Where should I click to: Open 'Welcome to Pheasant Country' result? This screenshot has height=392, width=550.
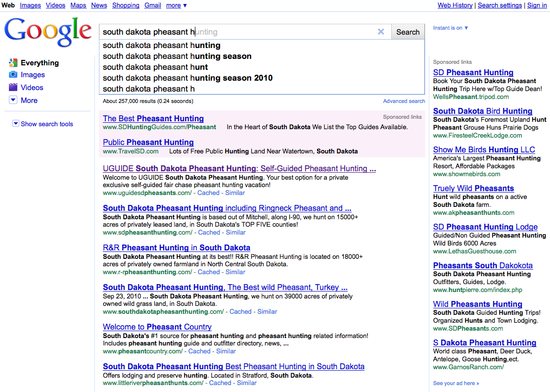click(x=157, y=327)
